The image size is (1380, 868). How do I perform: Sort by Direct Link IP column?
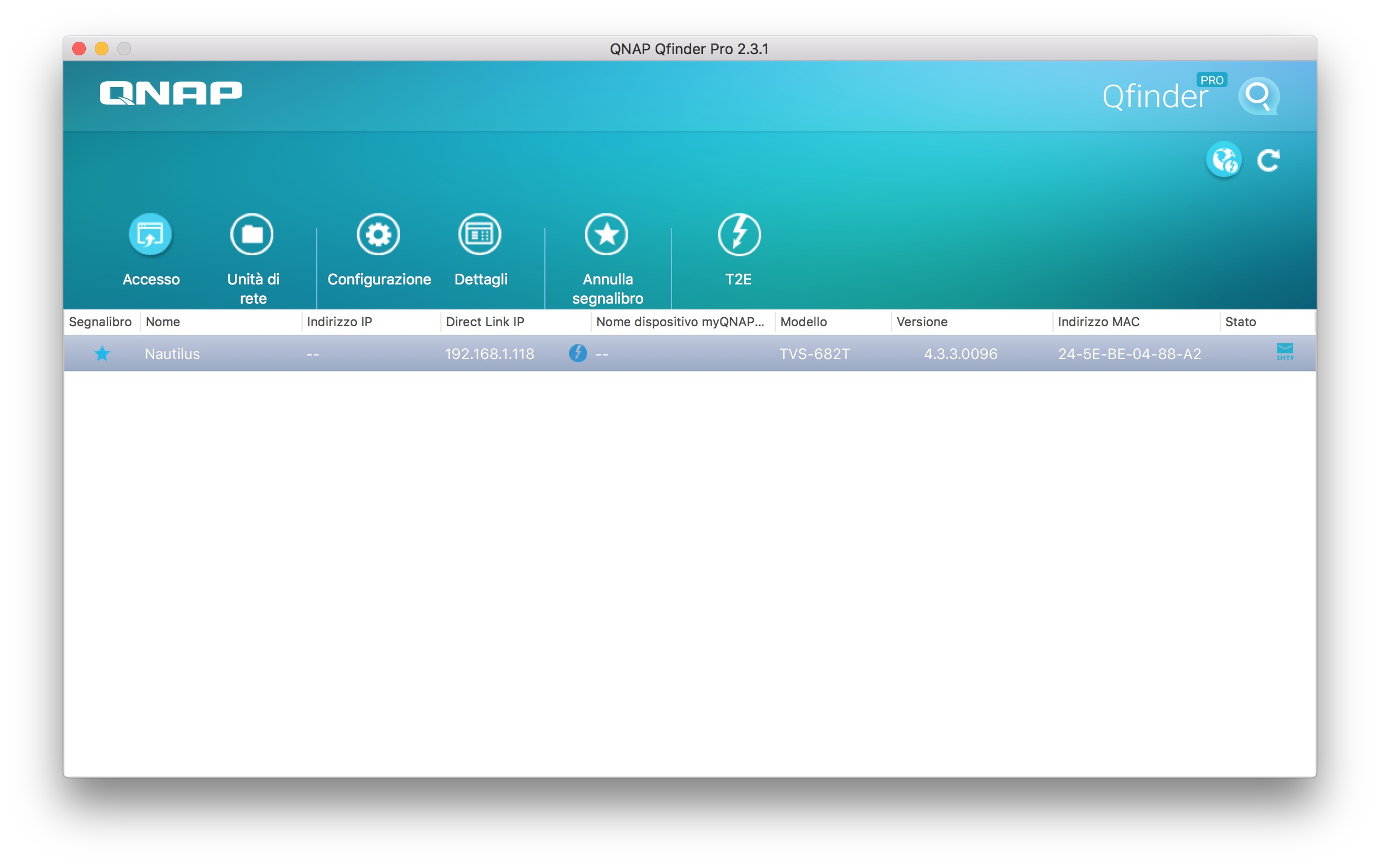[x=485, y=322]
